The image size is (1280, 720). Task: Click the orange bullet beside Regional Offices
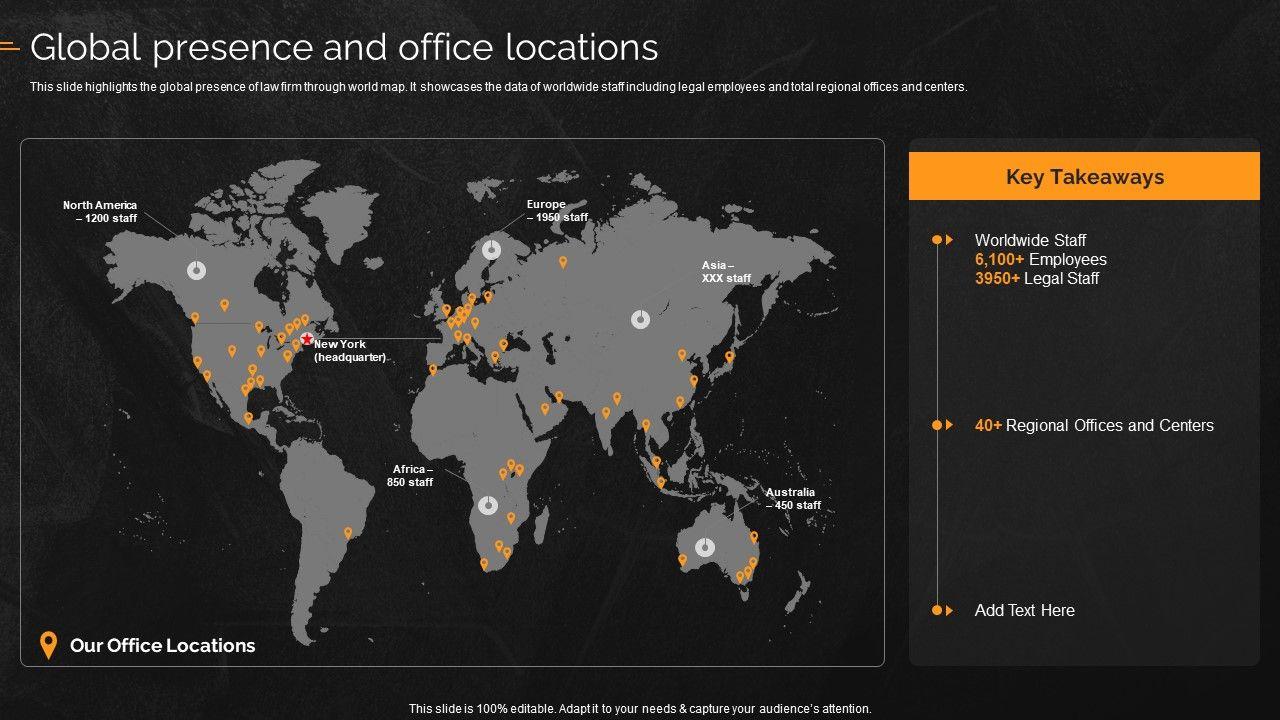[942, 425]
